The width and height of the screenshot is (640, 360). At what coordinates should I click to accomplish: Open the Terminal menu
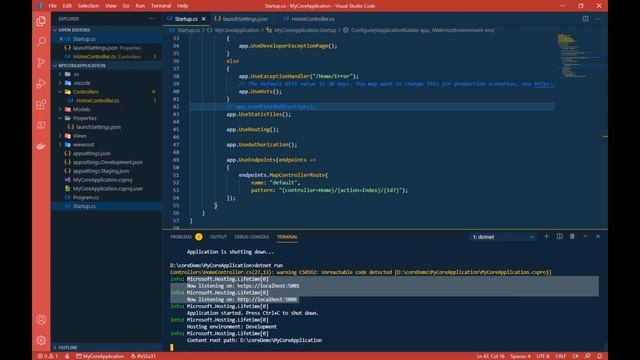coord(161,6)
